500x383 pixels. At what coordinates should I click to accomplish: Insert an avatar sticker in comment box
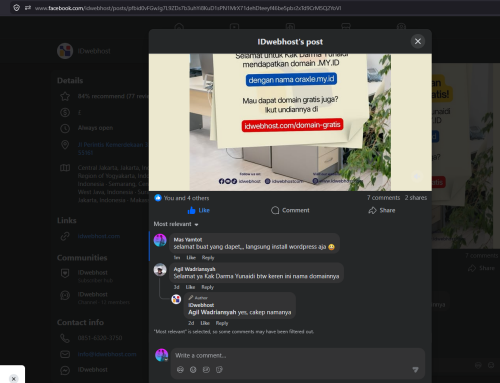tap(180, 369)
